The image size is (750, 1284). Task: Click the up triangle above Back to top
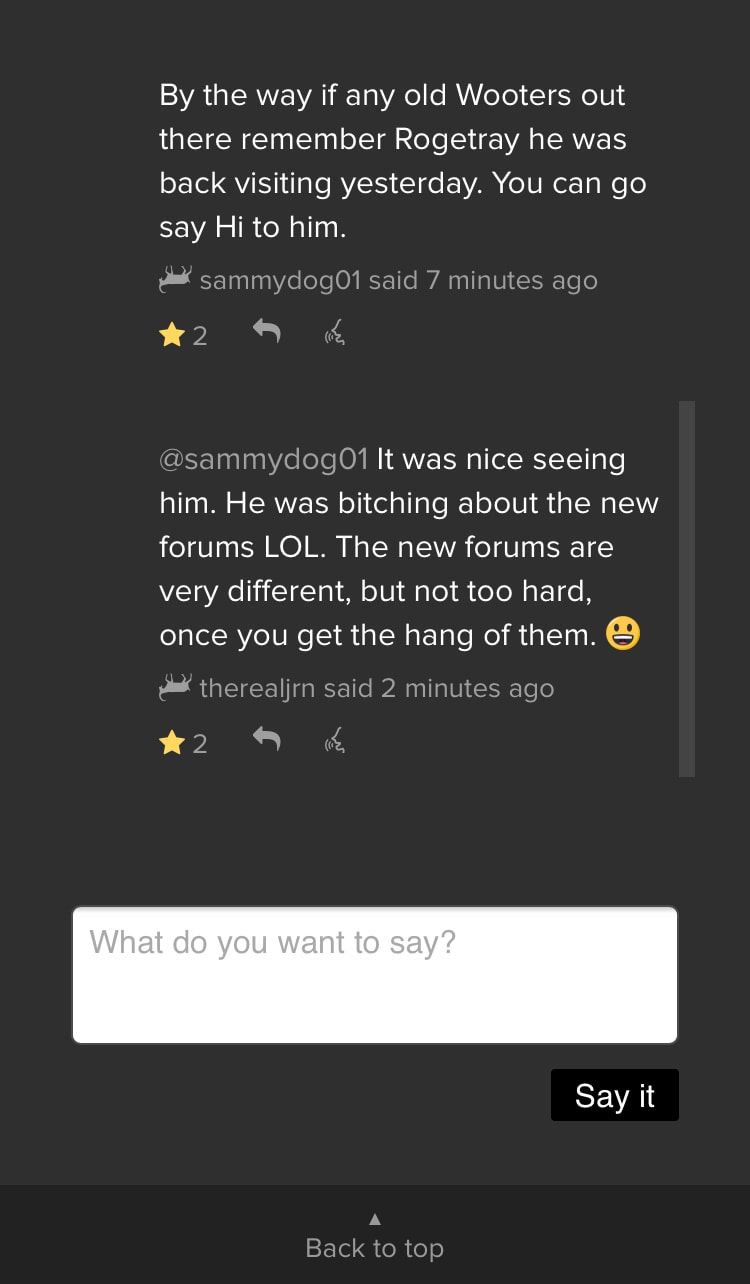[375, 1219]
